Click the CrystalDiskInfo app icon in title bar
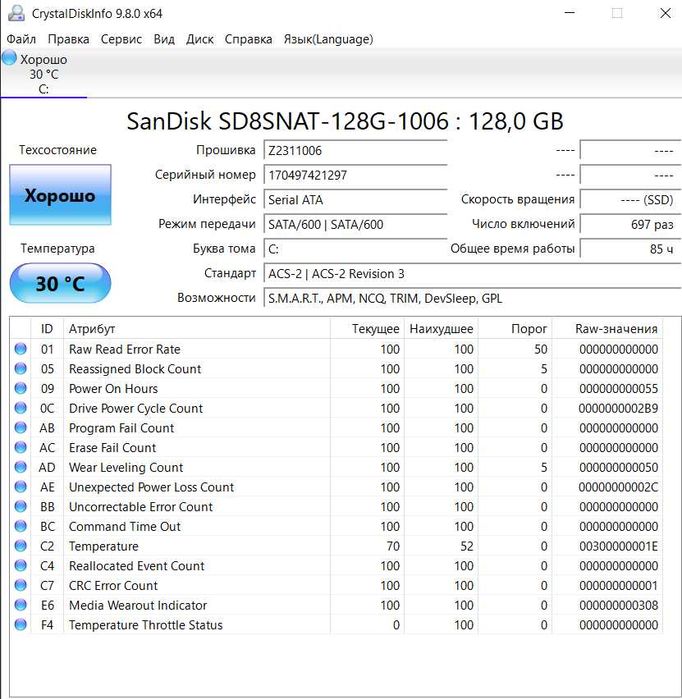682x699 pixels. pyautogui.click(x=16, y=13)
